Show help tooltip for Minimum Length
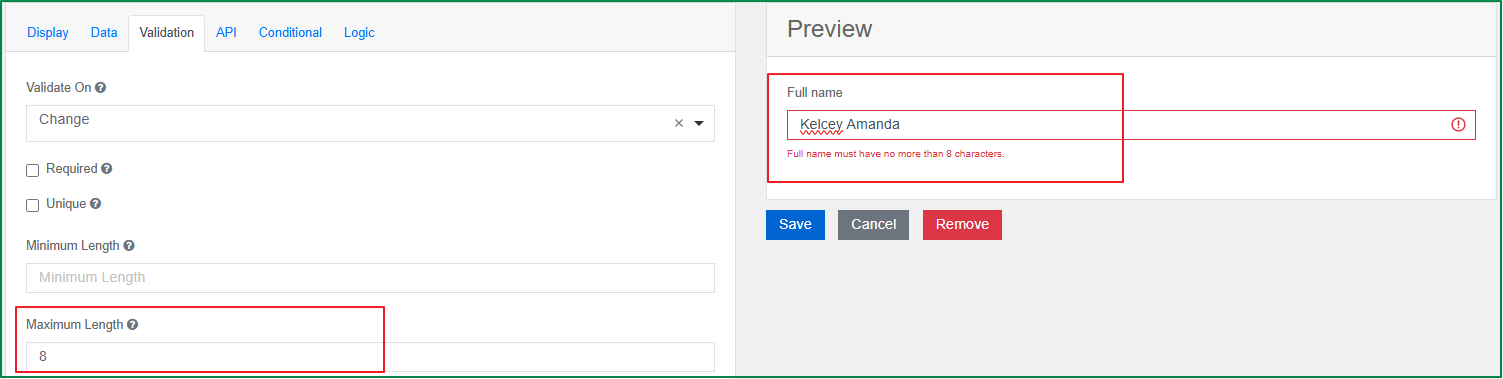Image resolution: width=1503 pixels, height=379 pixels. [129, 245]
